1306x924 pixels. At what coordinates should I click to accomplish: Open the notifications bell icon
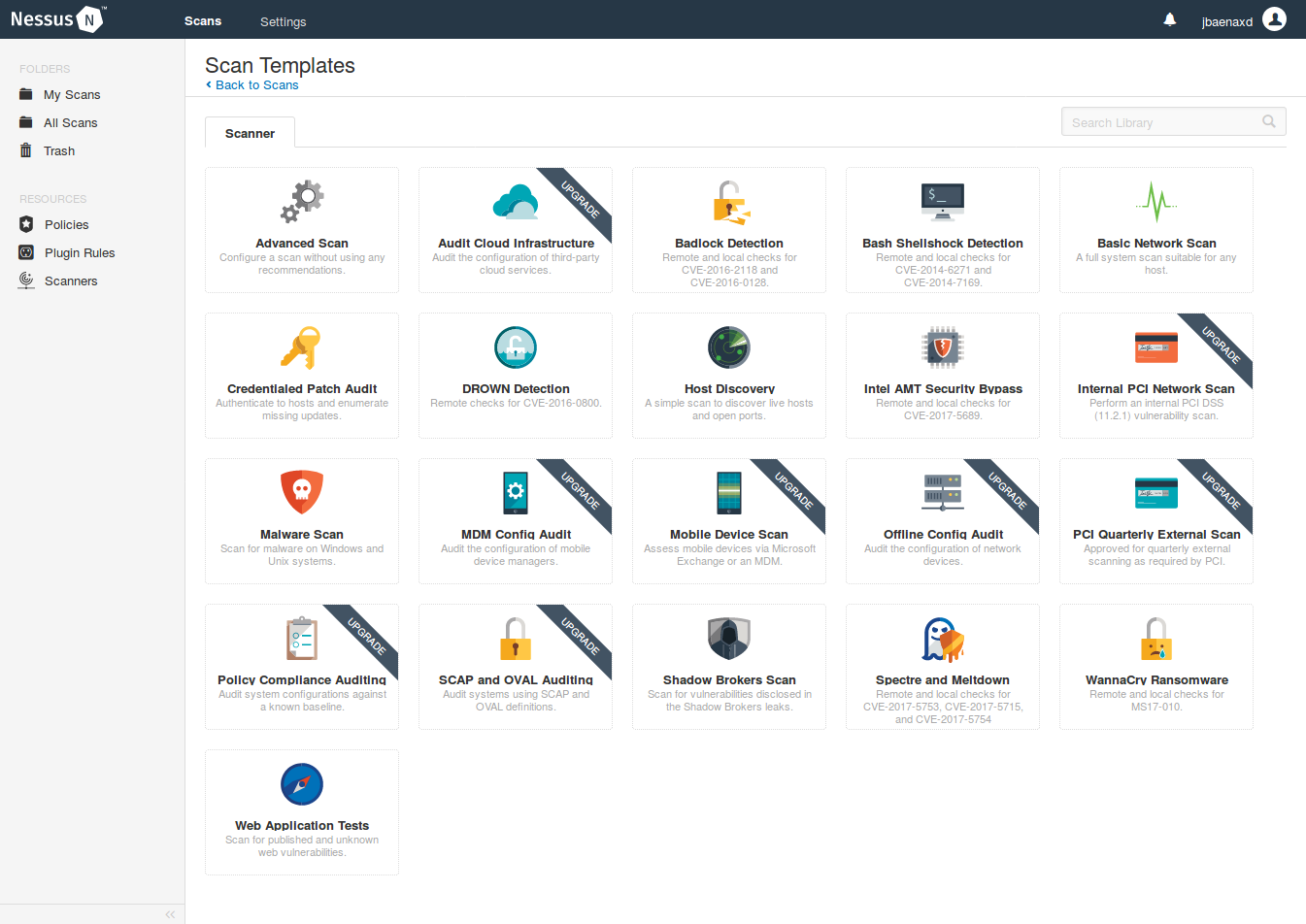[1170, 19]
